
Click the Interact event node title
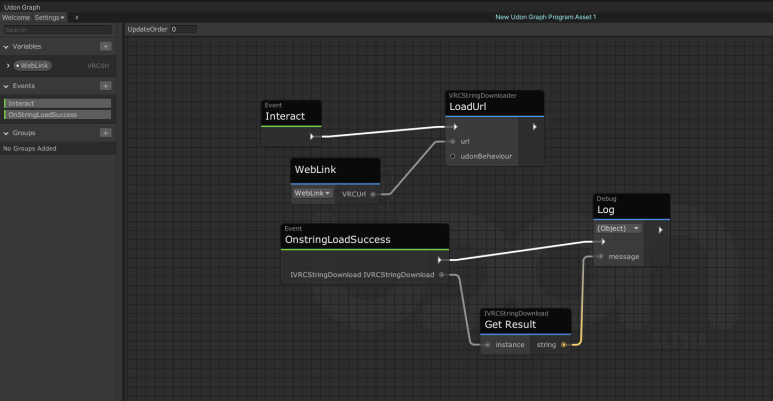[x=285, y=116]
